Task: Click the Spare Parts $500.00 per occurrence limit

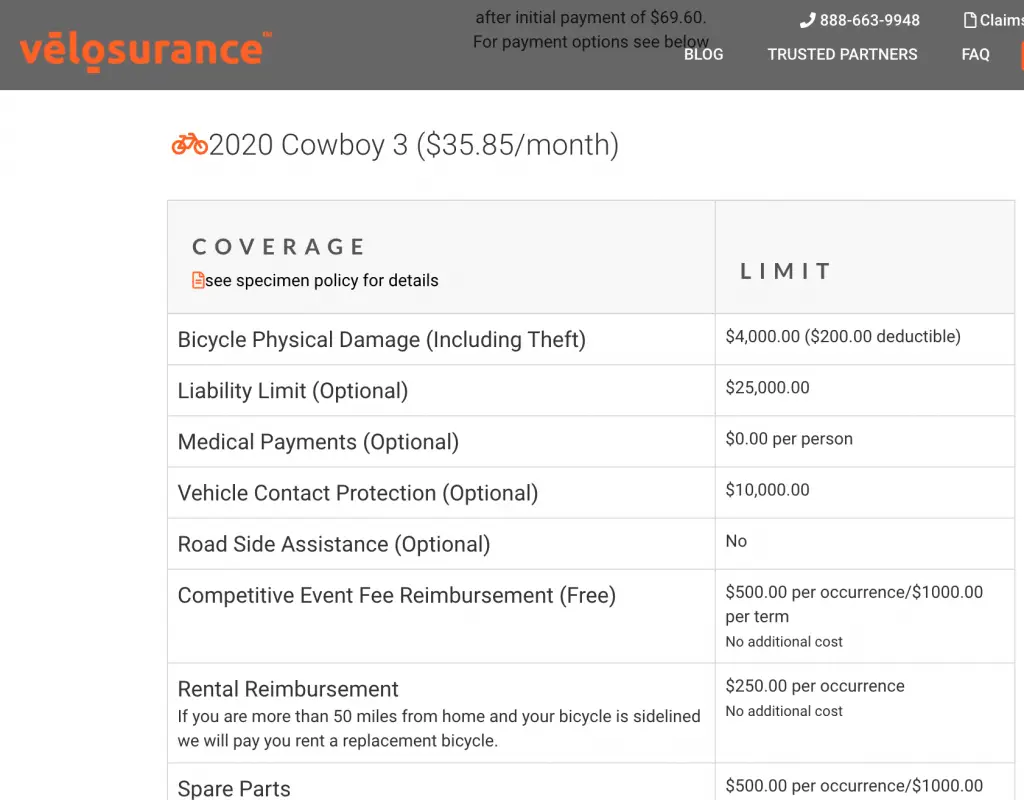Action: click(x=854, y=786)
